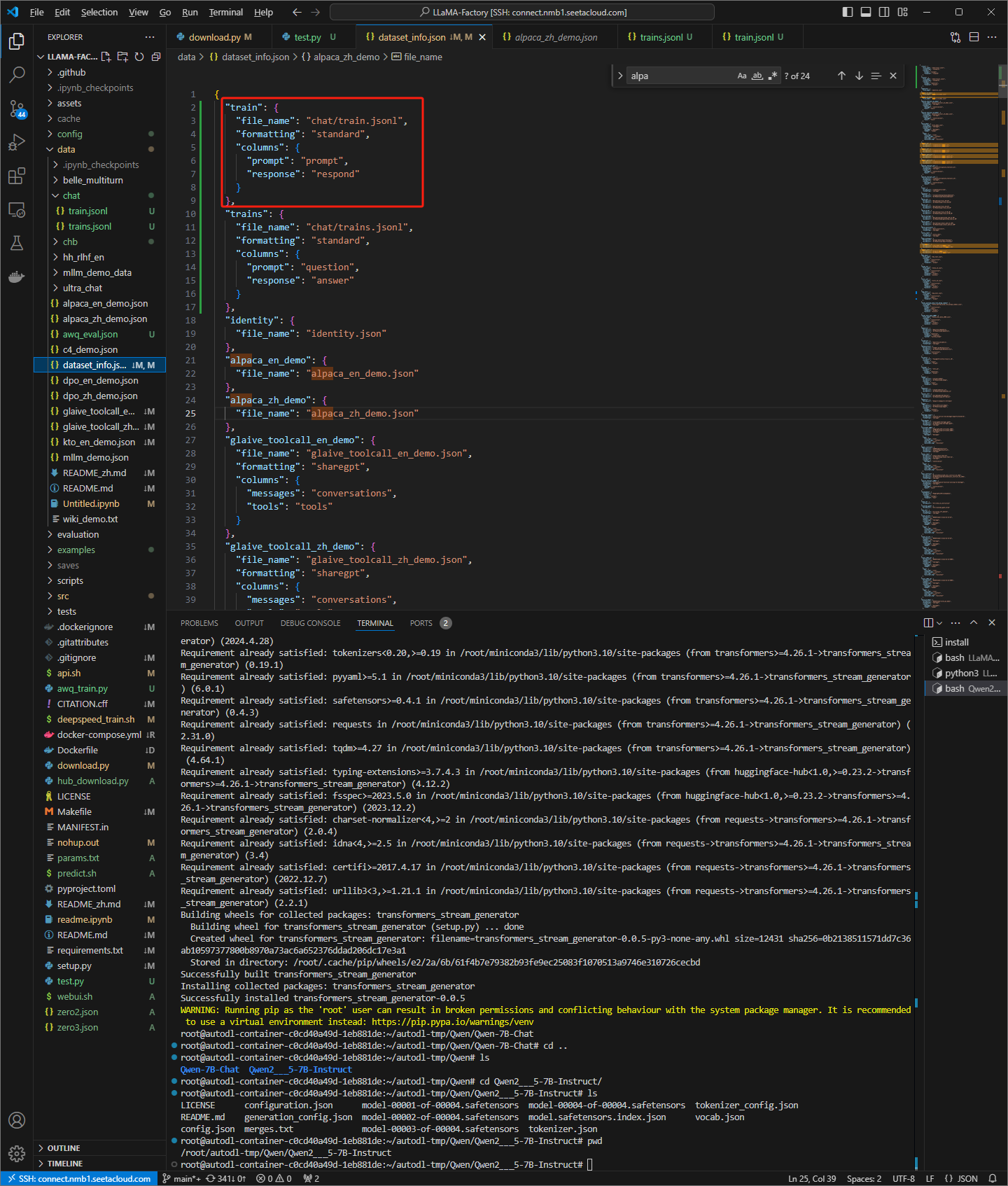Open Explorer more actions ellipsis
Viewport: 1008px width, 1186px height.
[150, 37]
